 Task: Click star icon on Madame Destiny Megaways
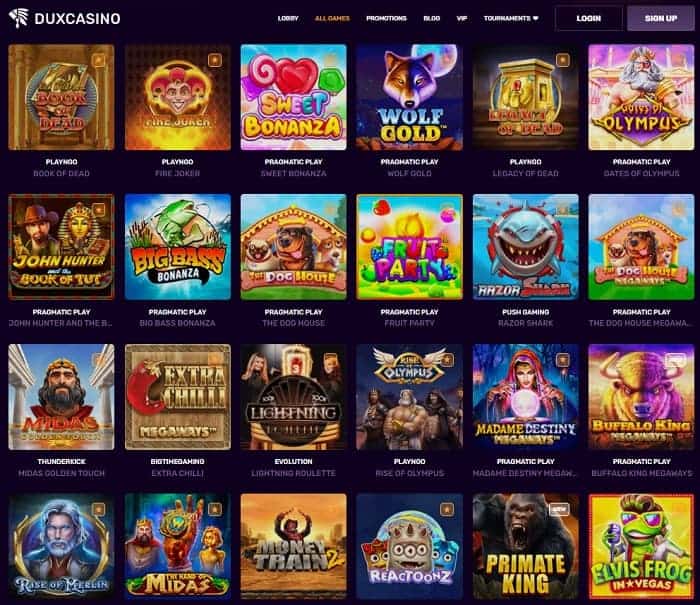click(563, 359)
